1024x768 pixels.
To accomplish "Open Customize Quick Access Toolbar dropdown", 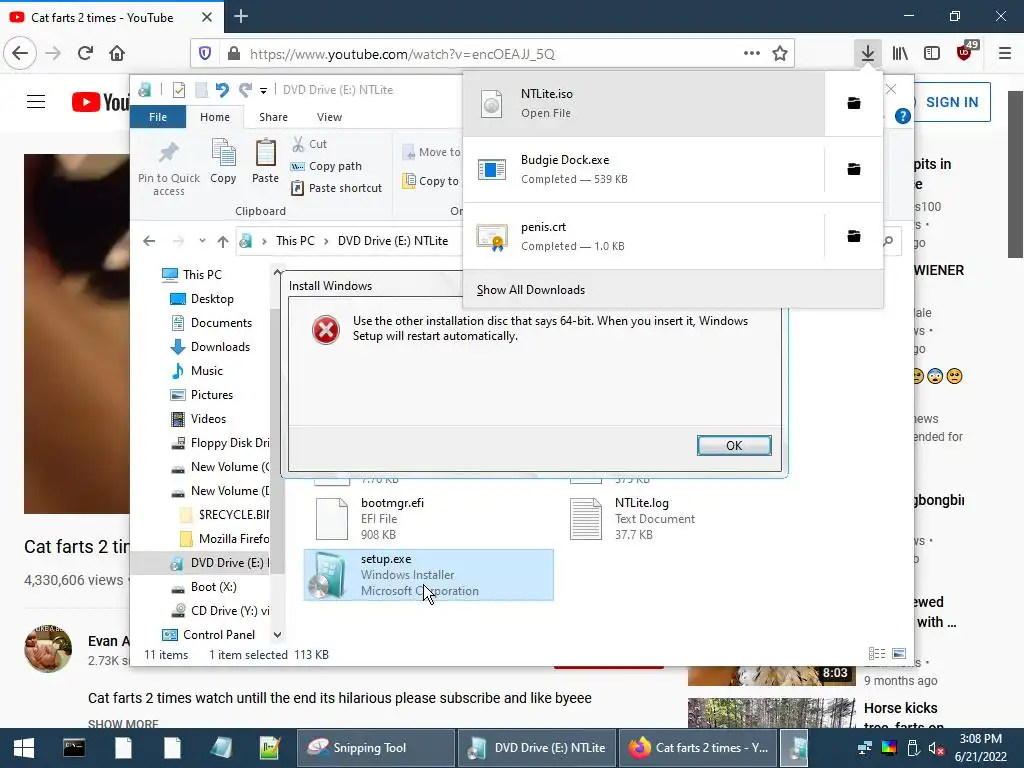I will (263, 91).
